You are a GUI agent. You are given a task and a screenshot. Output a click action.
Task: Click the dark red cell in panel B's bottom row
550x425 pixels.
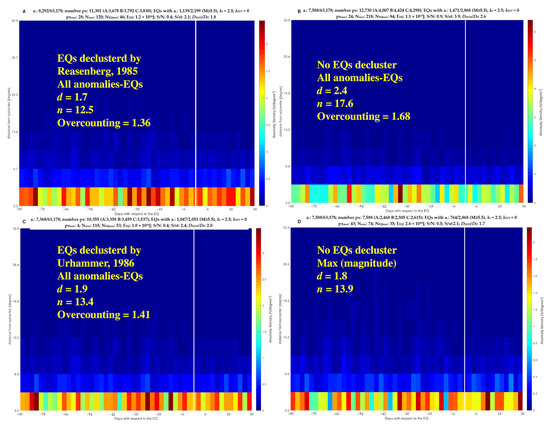[400, 194]
